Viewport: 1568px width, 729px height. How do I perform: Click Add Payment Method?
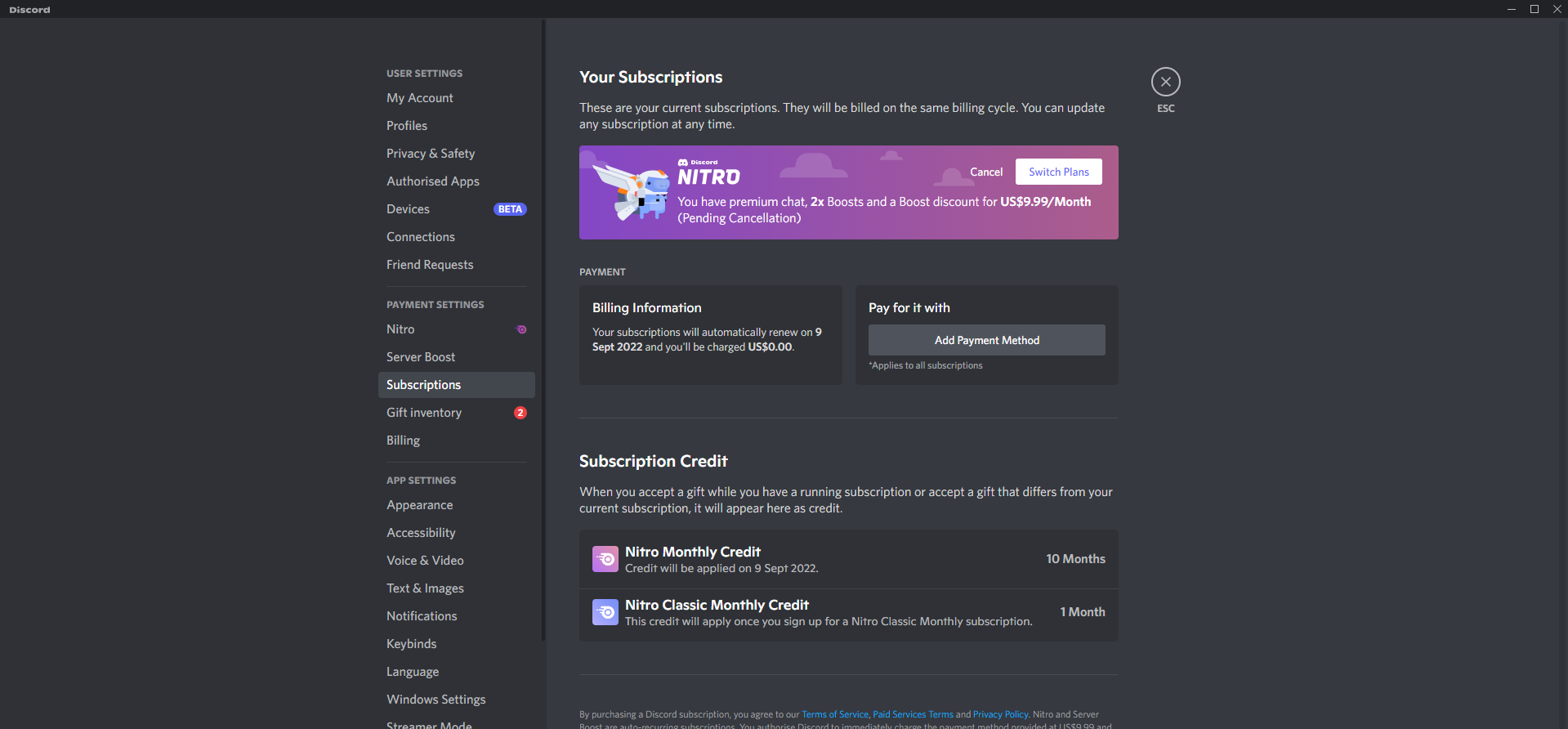986,340
